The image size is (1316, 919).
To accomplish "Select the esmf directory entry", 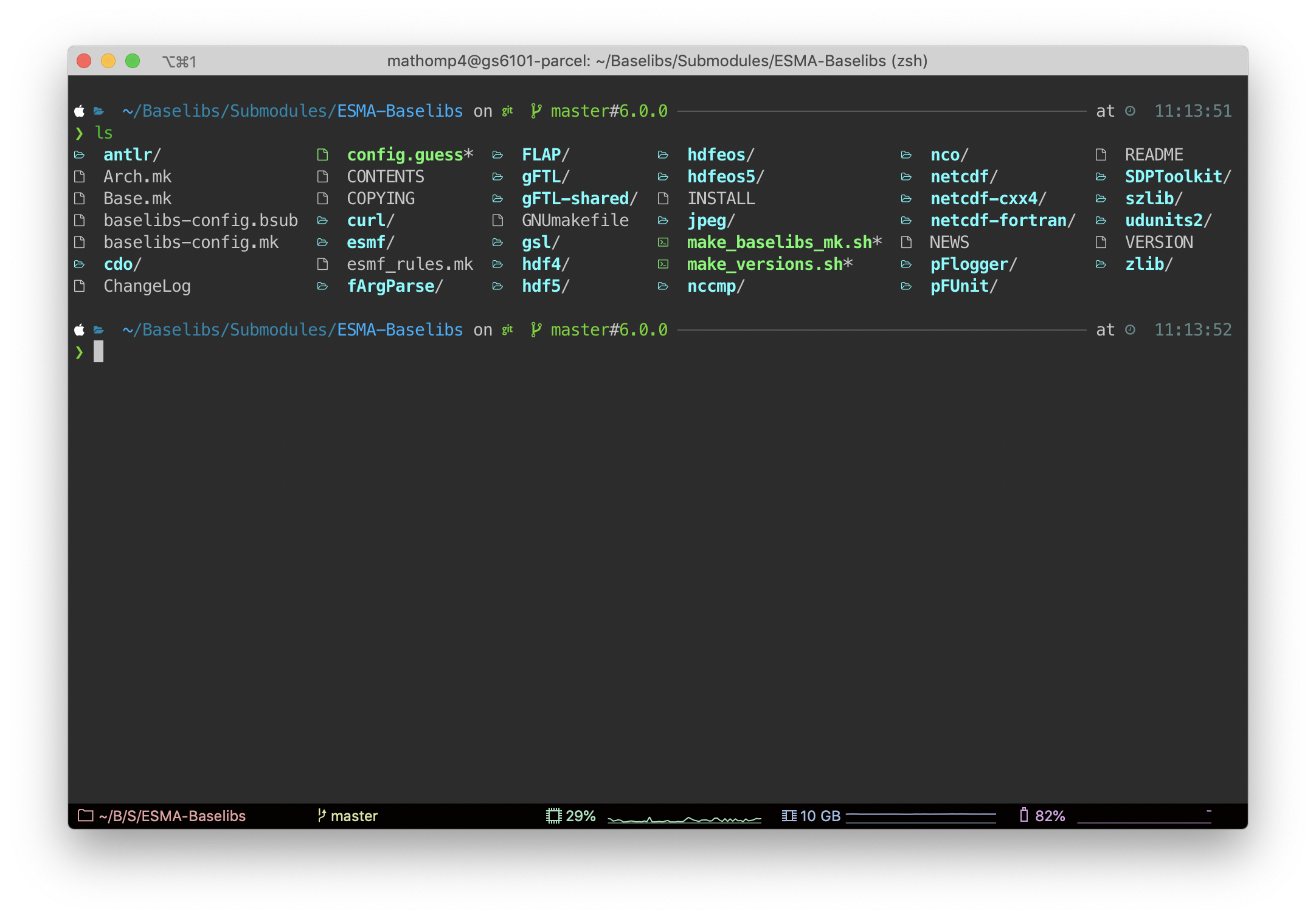I will [x=369, y=242].
